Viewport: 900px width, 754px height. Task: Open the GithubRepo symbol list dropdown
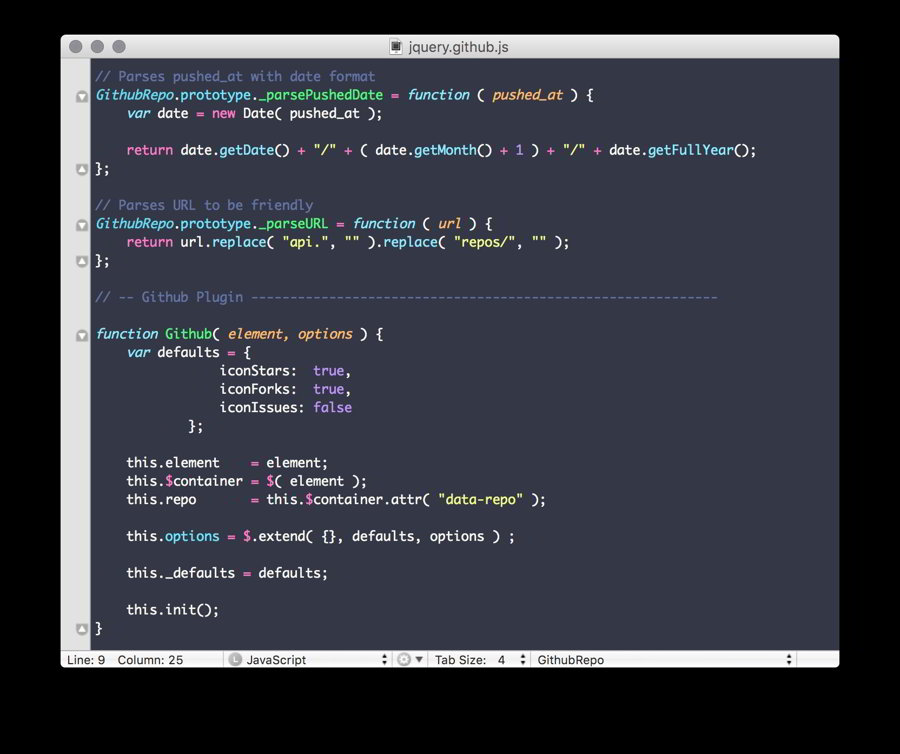coord(664,660)
